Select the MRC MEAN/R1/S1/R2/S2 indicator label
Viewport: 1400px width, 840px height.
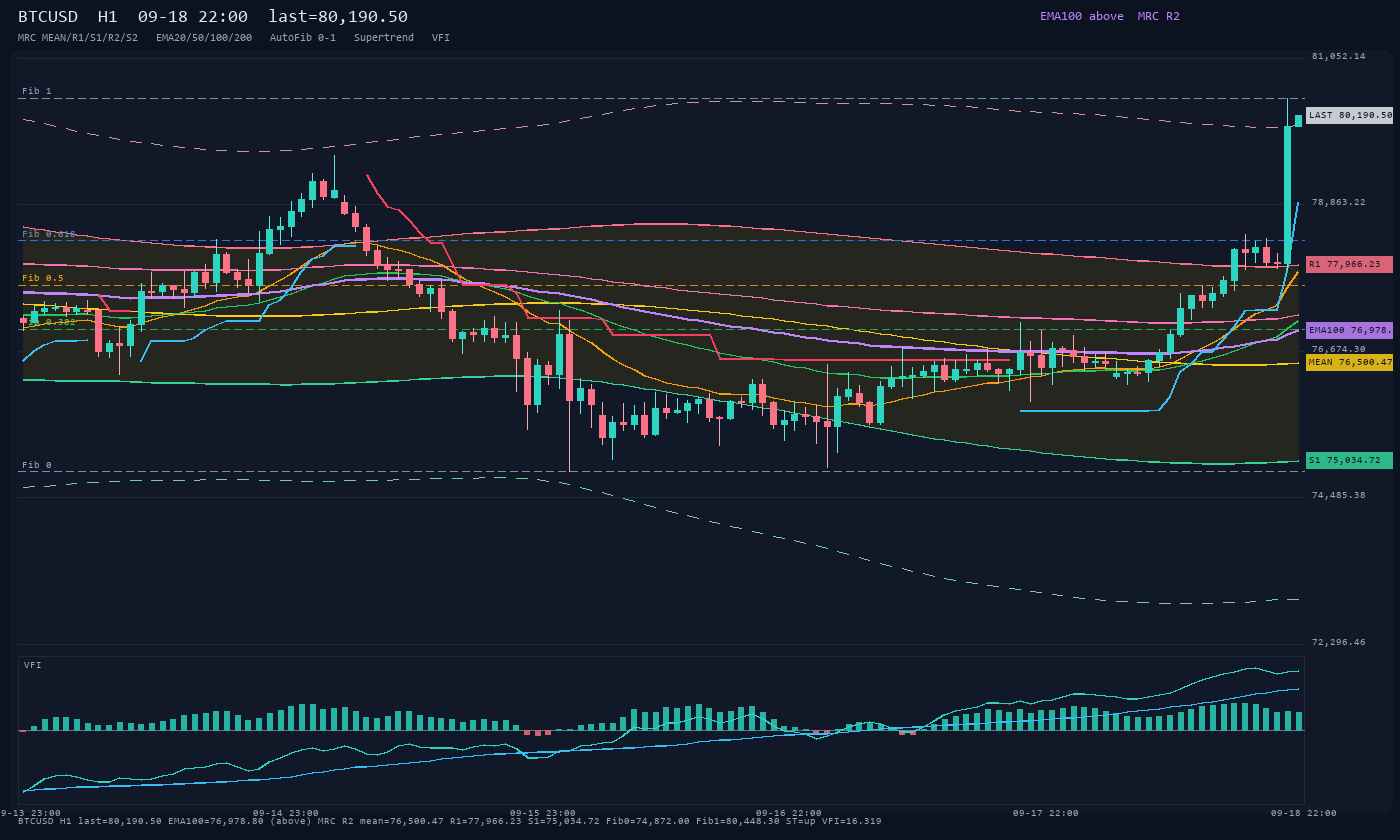pos(78,37)
